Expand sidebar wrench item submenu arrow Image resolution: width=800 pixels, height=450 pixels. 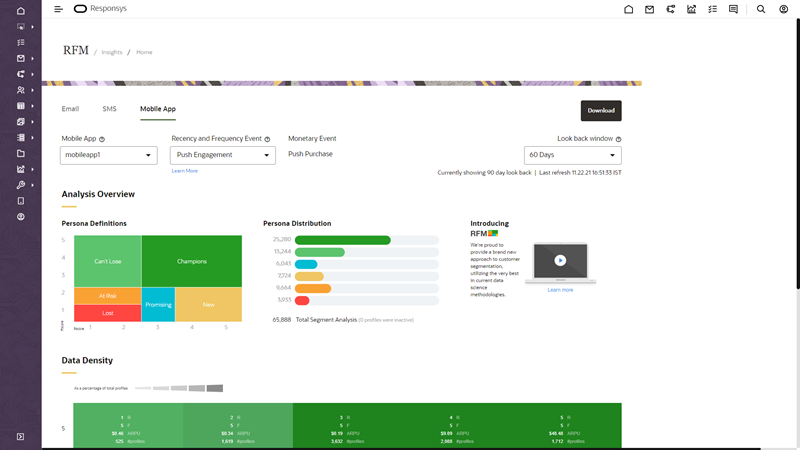33,185
